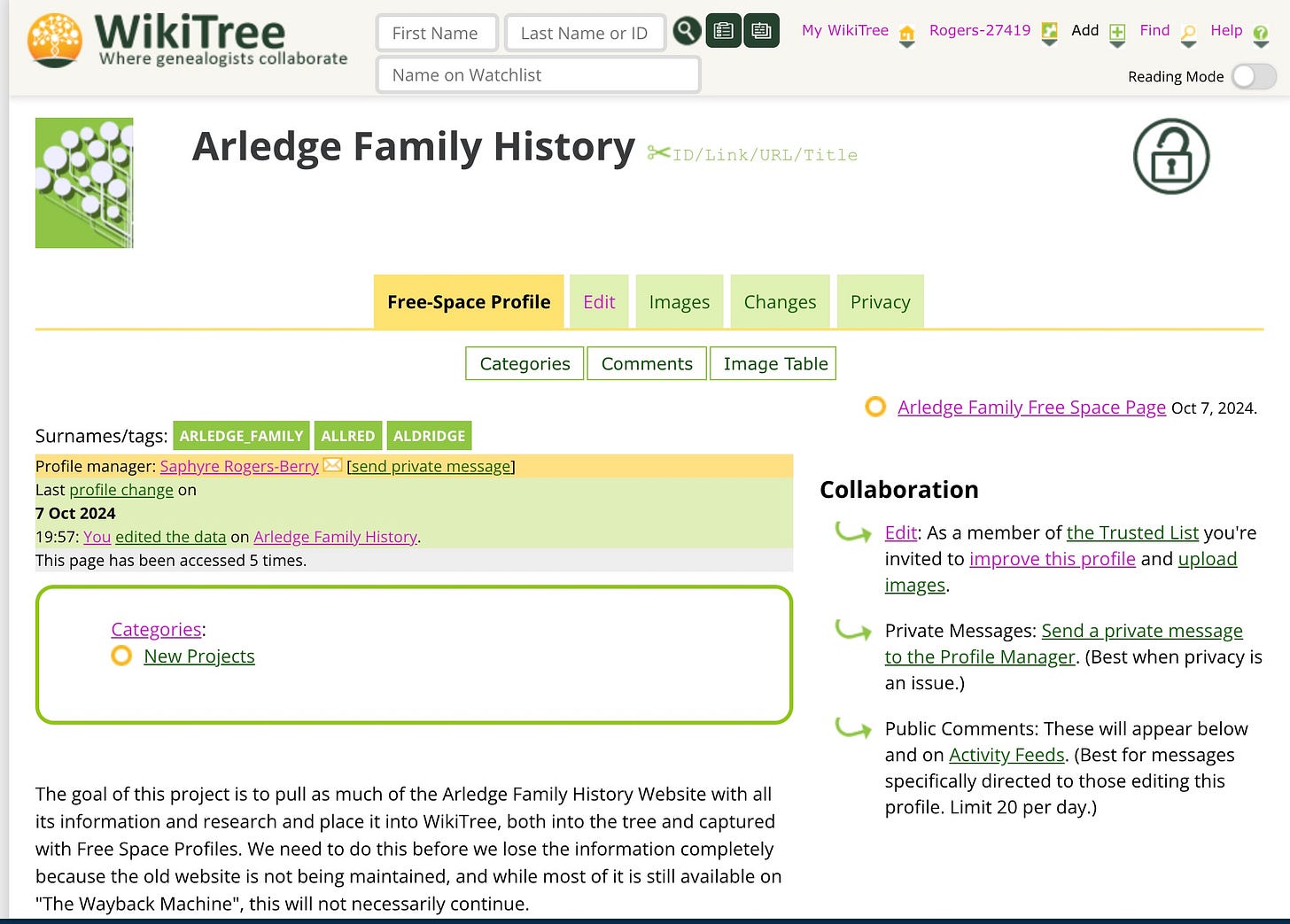The image size is (1290, 924).
Task: Click the Categories button
Action: click(x=525, y=363)
